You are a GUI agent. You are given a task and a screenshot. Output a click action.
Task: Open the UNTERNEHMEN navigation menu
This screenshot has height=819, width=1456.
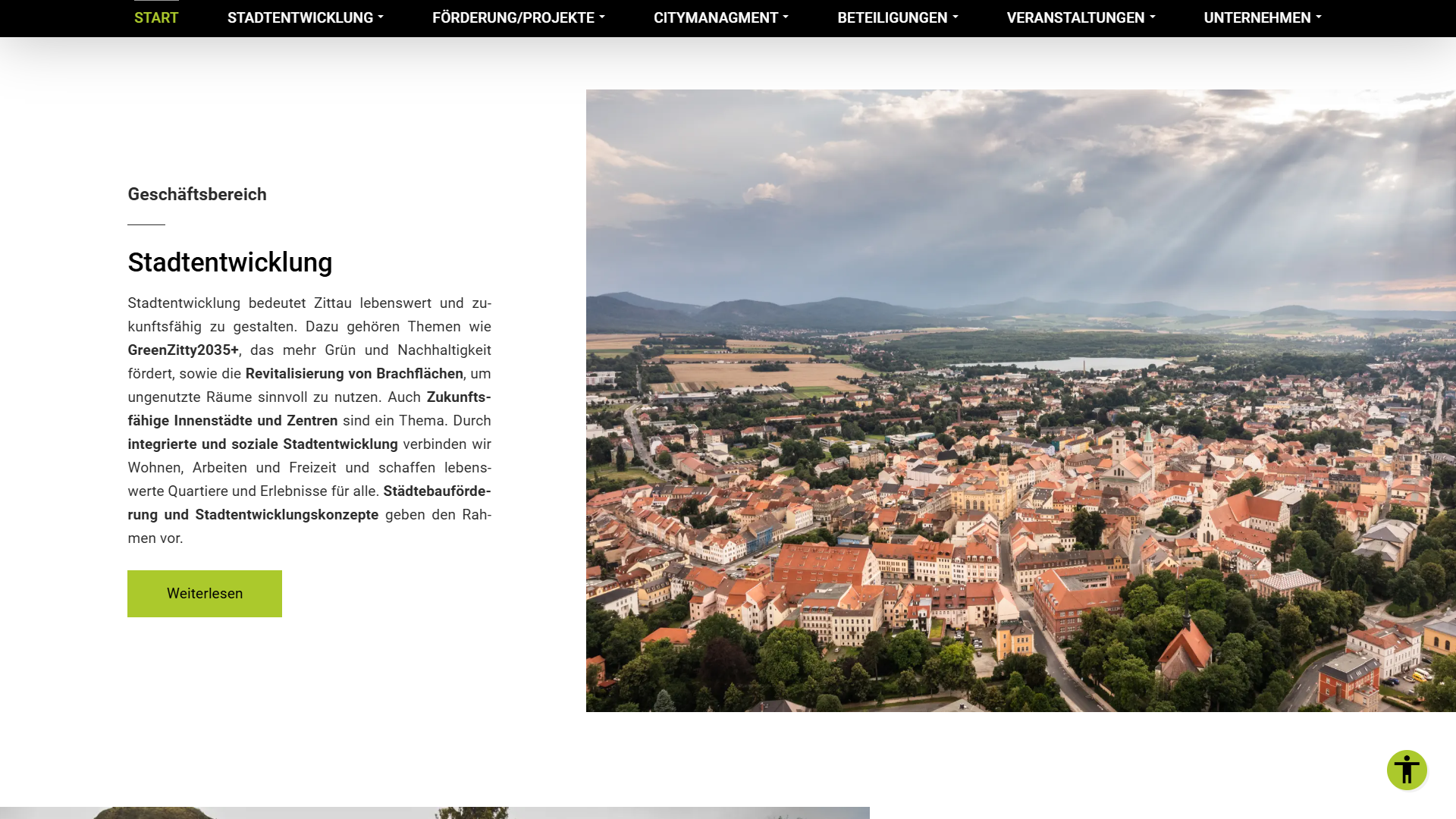click(x=1262, y=17)
